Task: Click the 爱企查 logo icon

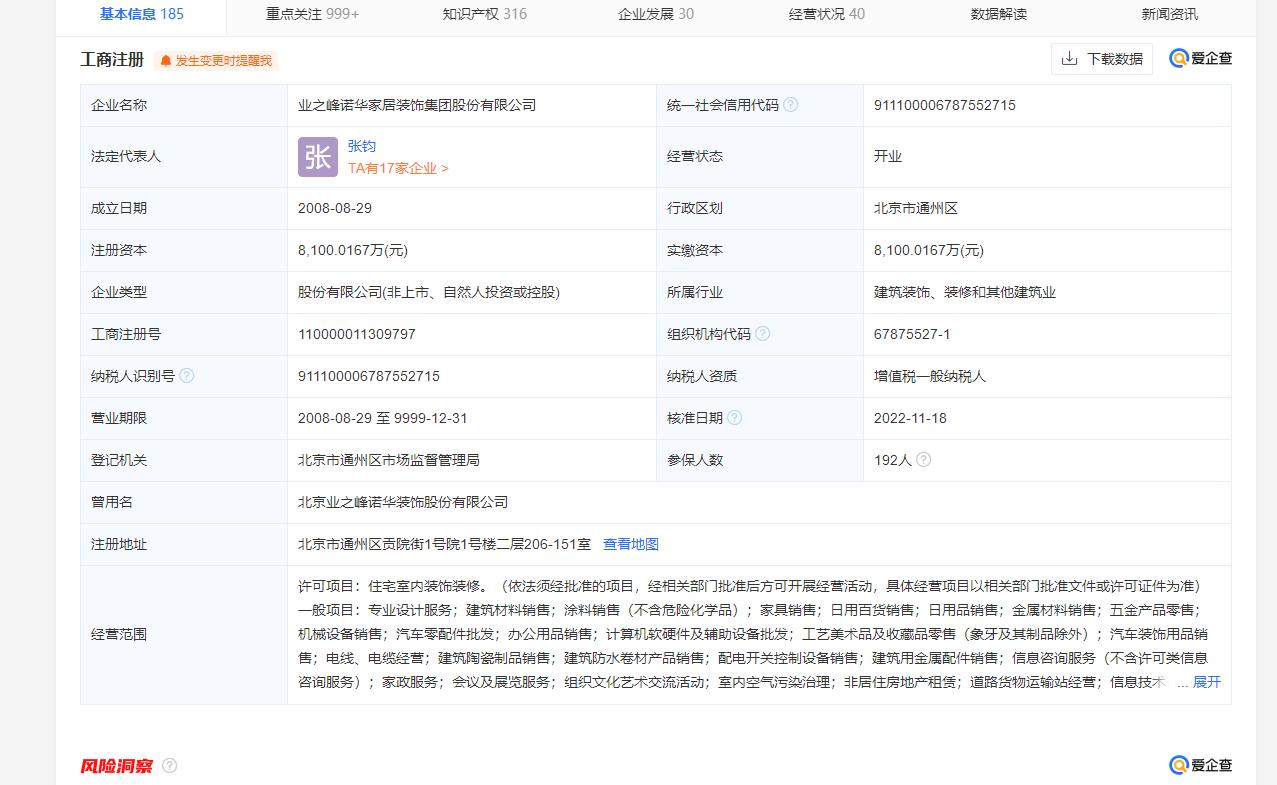Action: pos(1178,59)
